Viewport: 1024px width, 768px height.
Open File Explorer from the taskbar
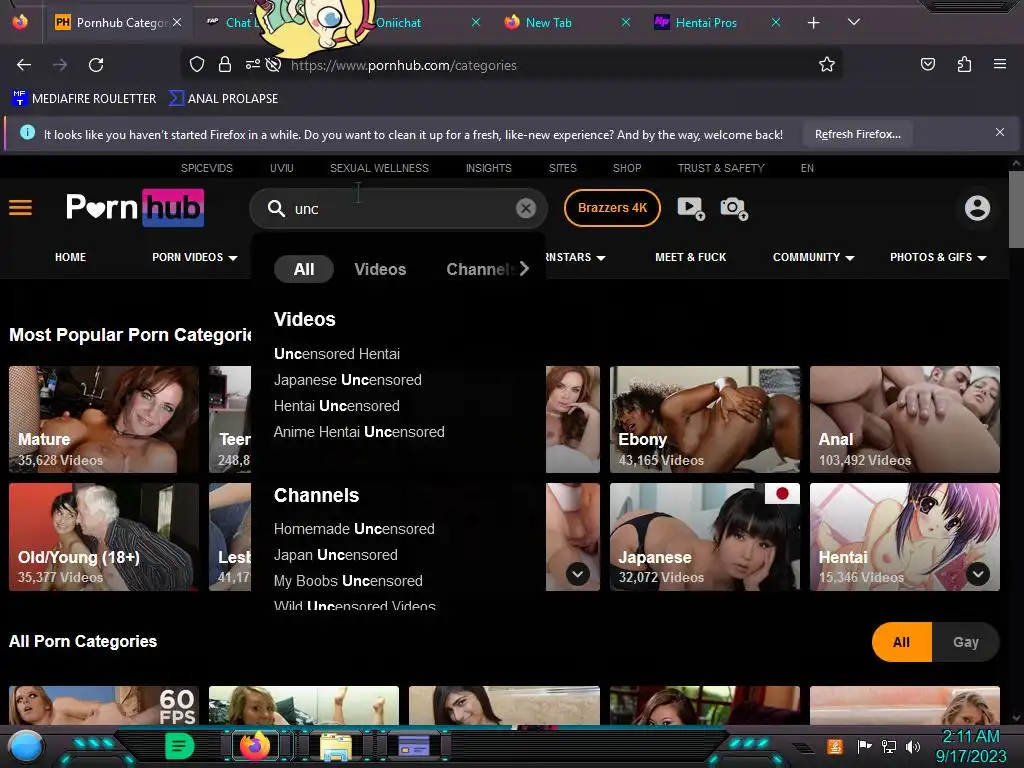tap(336, 746)
